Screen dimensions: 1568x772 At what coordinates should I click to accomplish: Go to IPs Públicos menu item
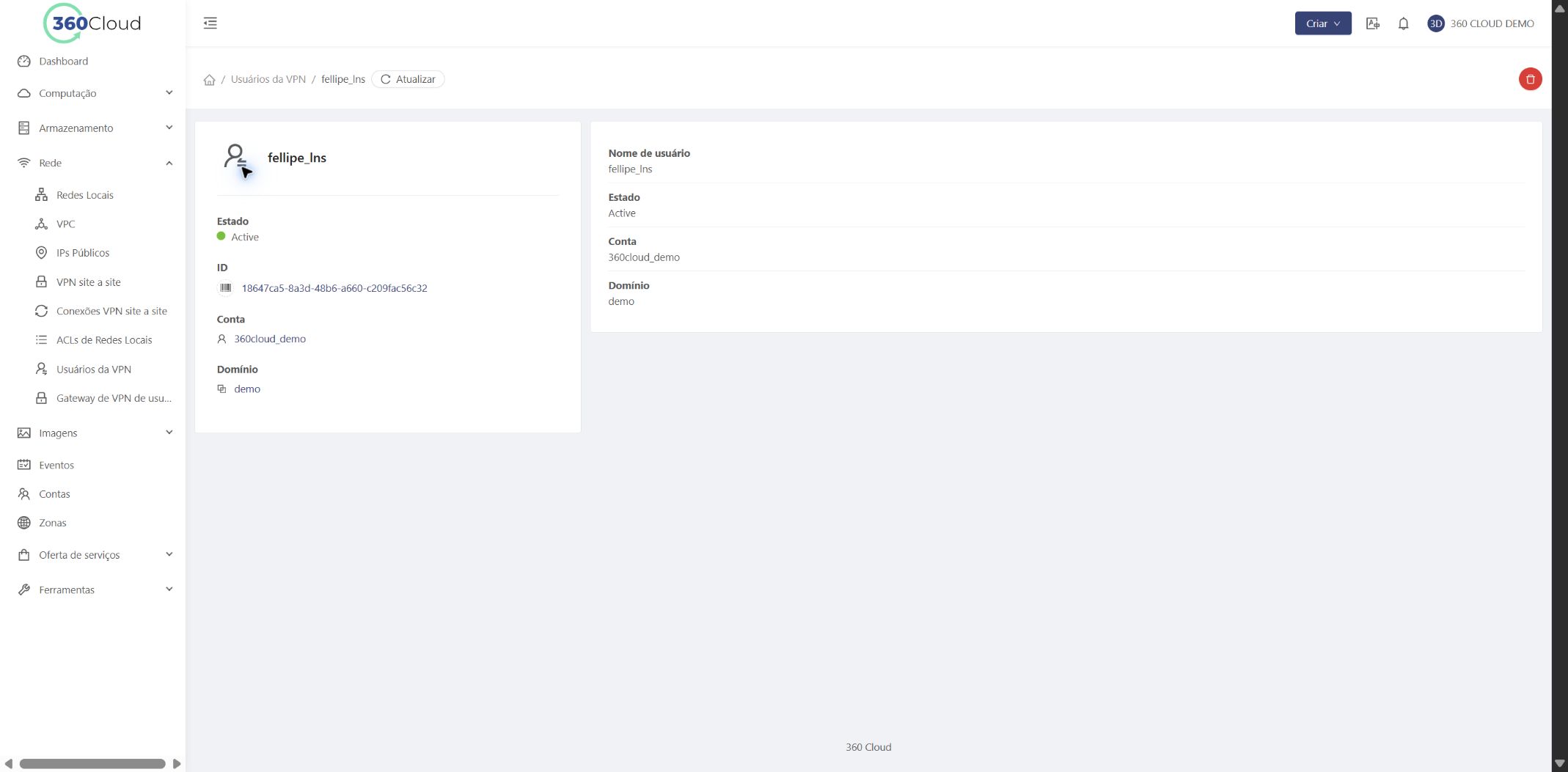pos(82,253)
